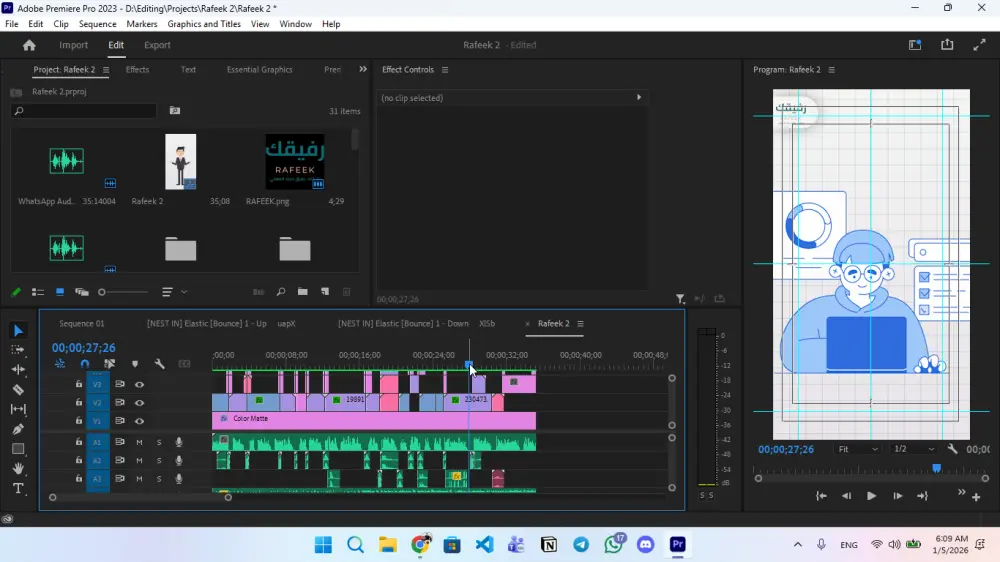Open Program monitor panel menu
Viewport: 1000px width, 562px height.
[832, 70]
